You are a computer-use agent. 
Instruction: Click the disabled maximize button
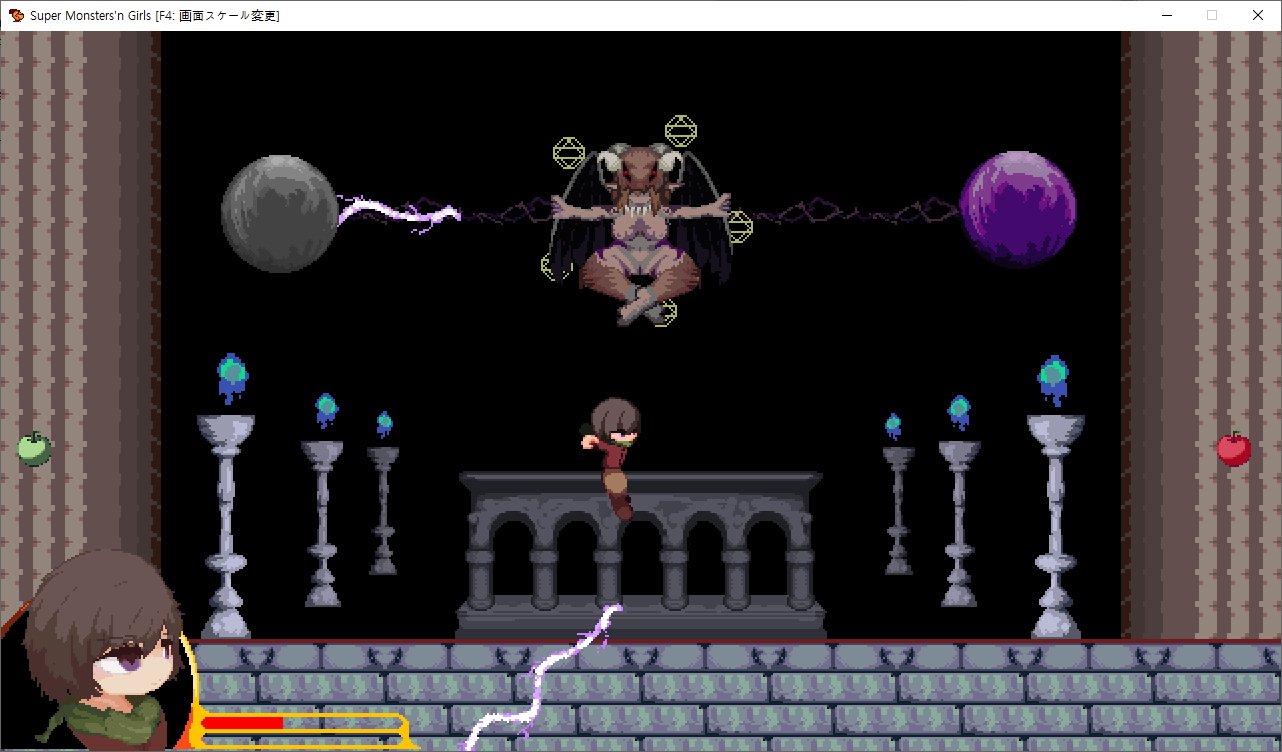pos(1212,15)
